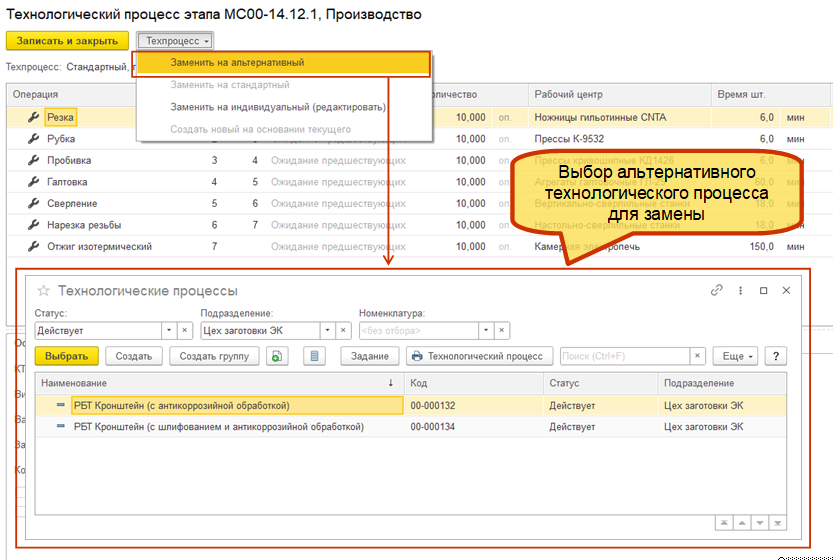Click the Время шт. column header
Viewport: 833px width, 560px height.
point(770,94)
